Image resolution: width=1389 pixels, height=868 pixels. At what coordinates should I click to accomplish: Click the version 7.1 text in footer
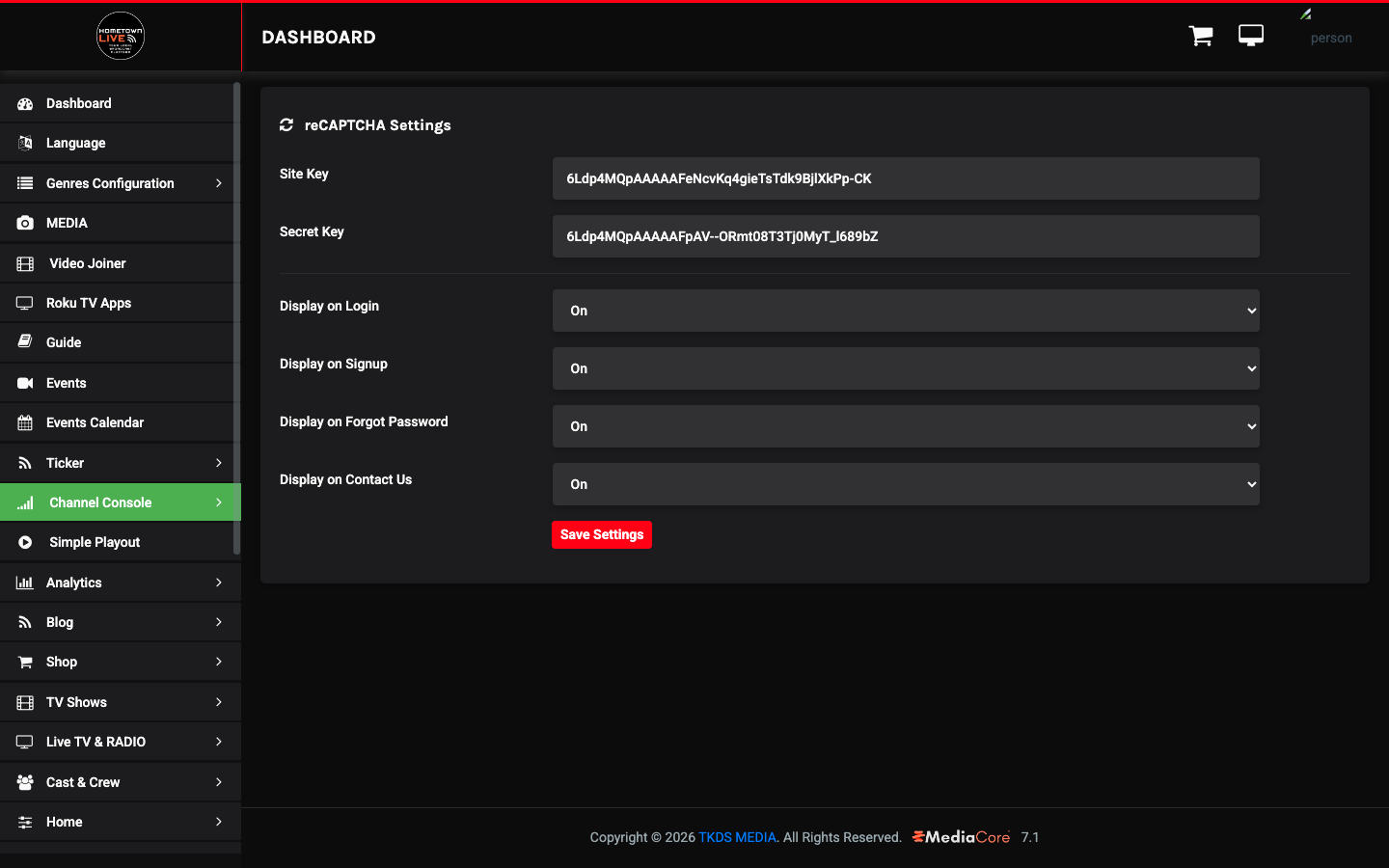tap(1030, 837)
